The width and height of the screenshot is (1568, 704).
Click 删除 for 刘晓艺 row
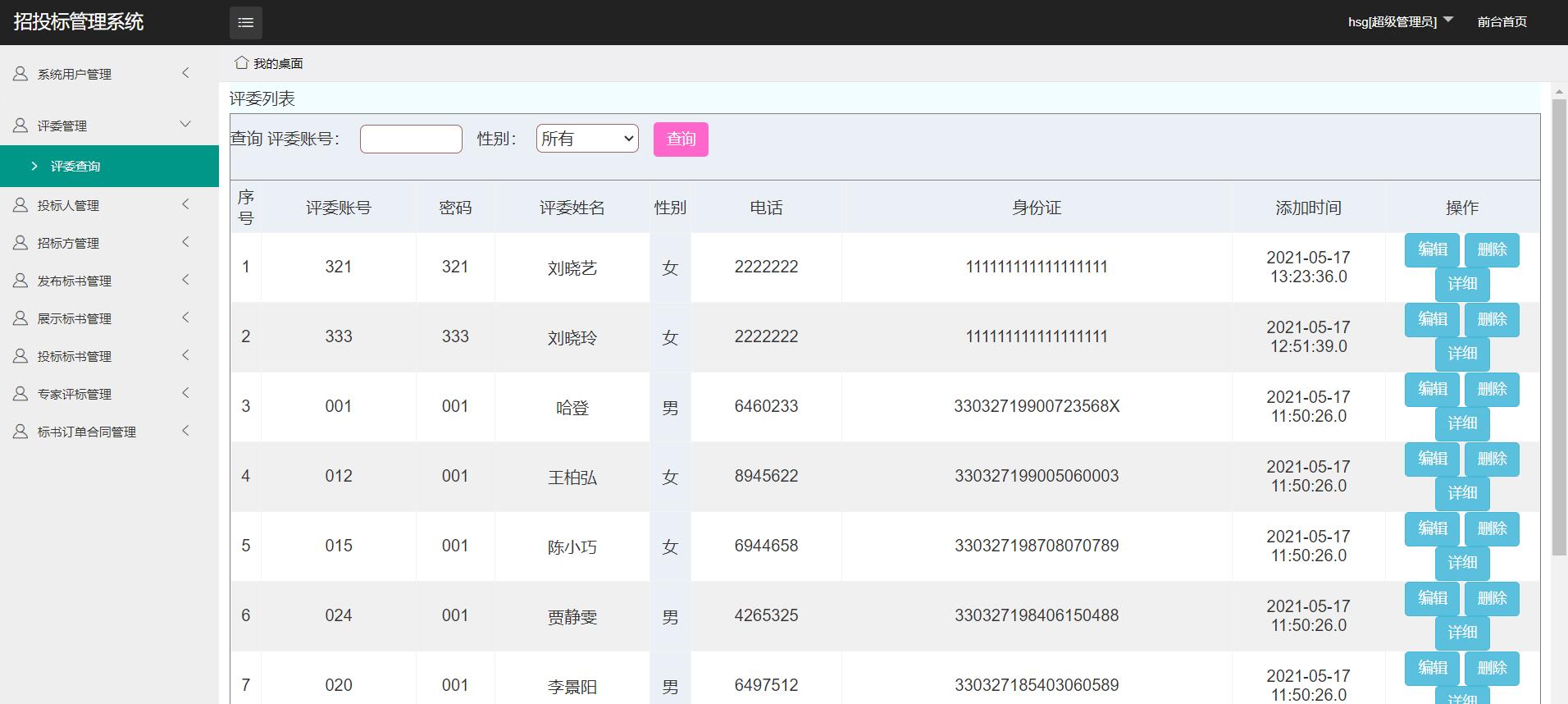pyautogui.click(x=1492, y=249)
